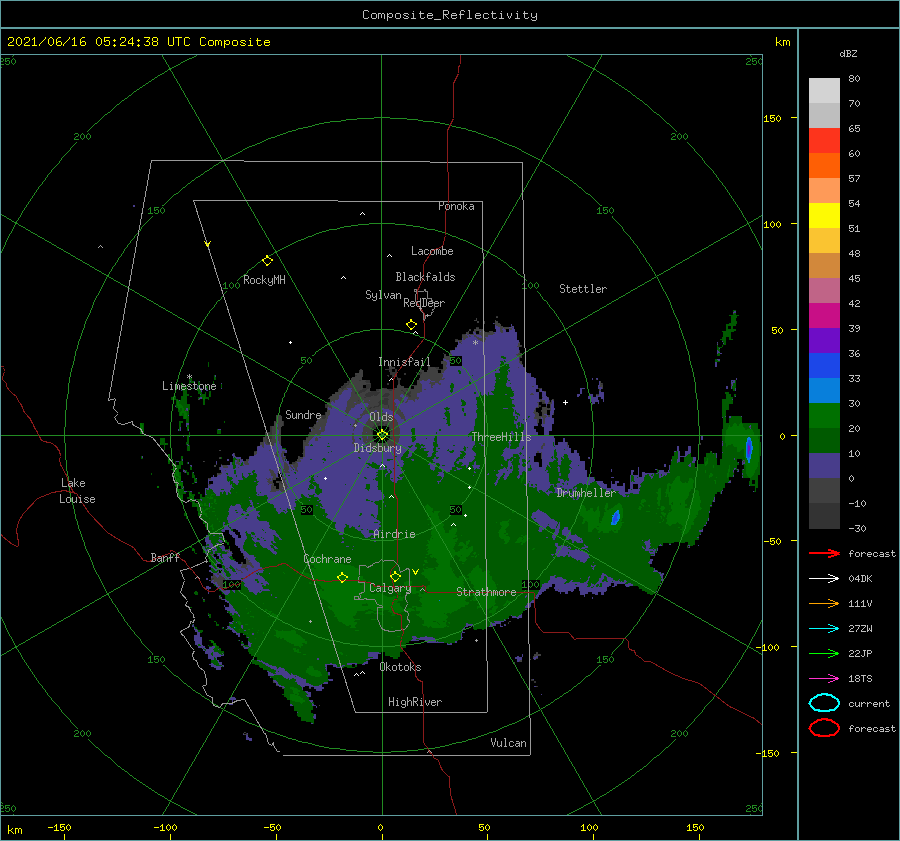Click the Innisfail label
This screenshot has height=841, width=900.
click(404, 362)
